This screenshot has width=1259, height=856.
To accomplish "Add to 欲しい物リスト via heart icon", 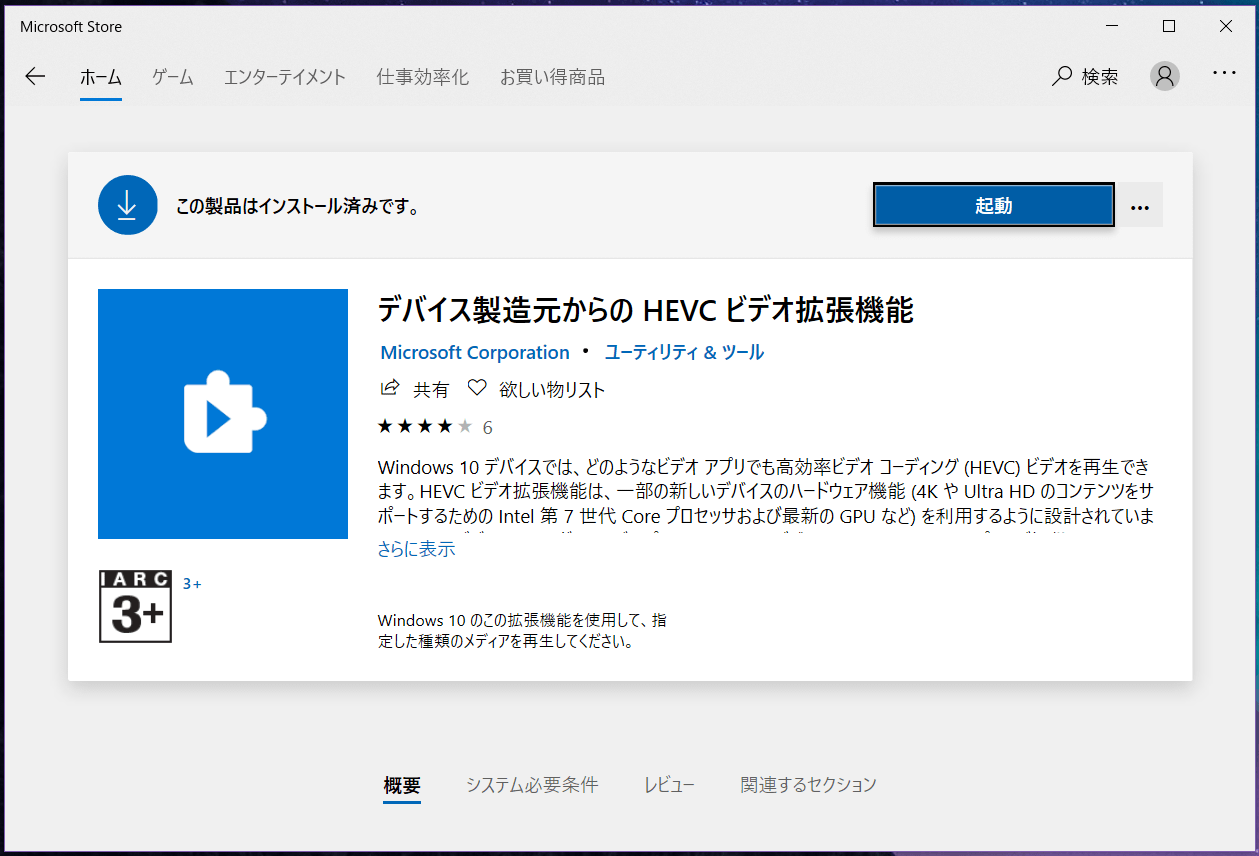I will [477, 388].
